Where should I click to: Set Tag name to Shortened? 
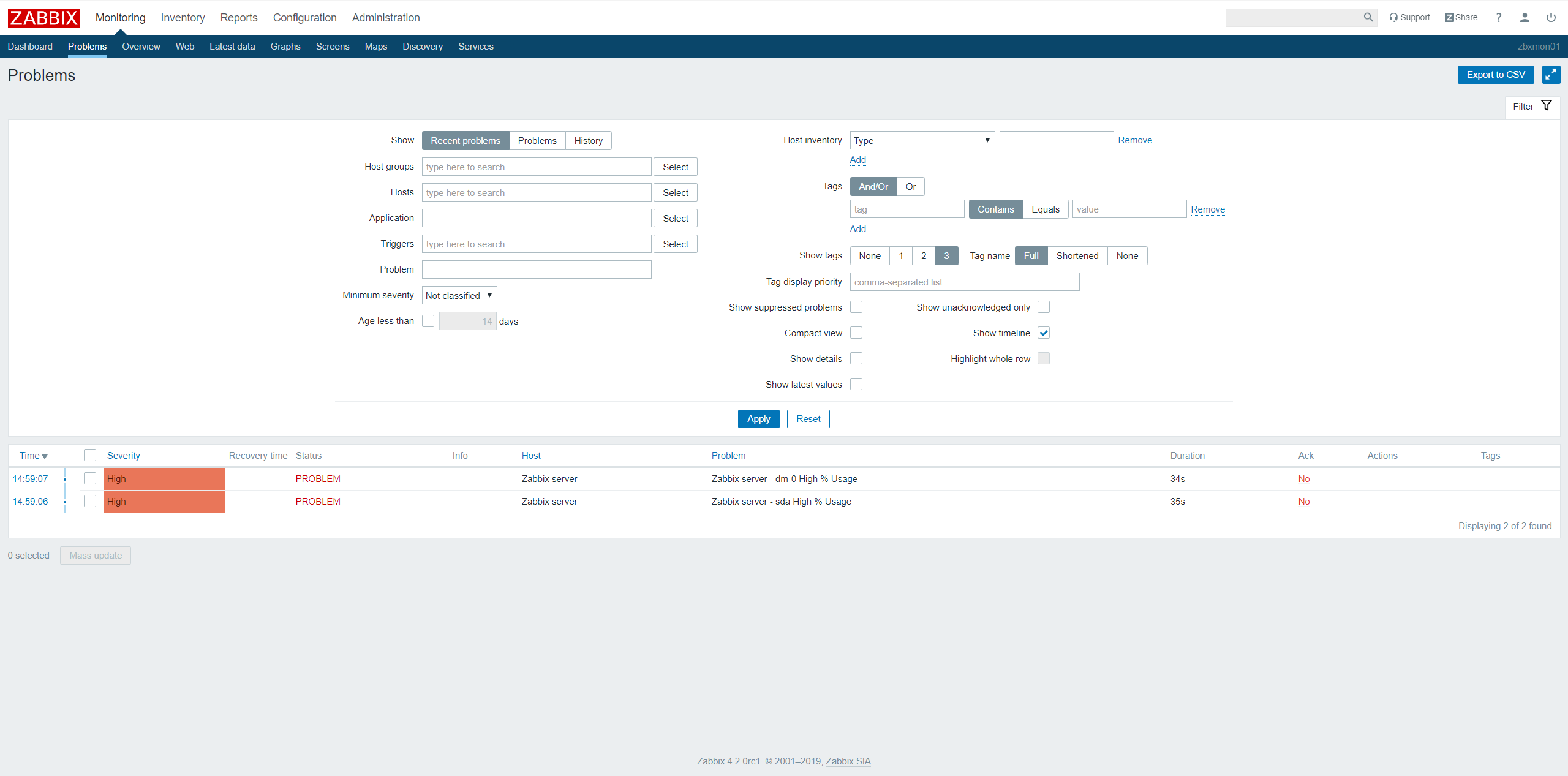point(1077,256)
